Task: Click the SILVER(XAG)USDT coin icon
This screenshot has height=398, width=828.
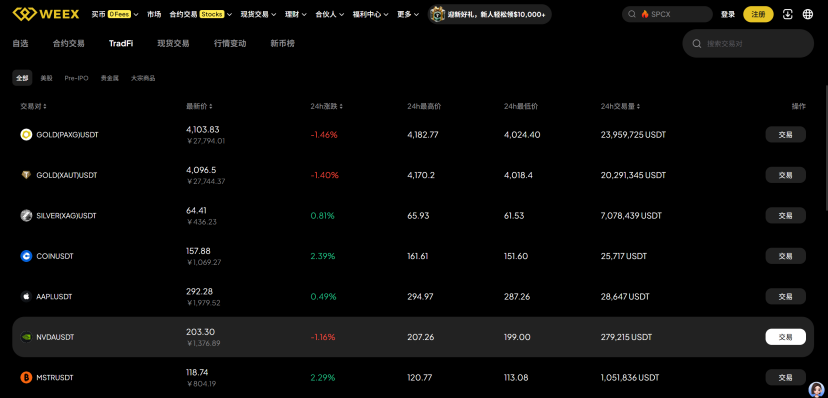Action: pos(26,215)
